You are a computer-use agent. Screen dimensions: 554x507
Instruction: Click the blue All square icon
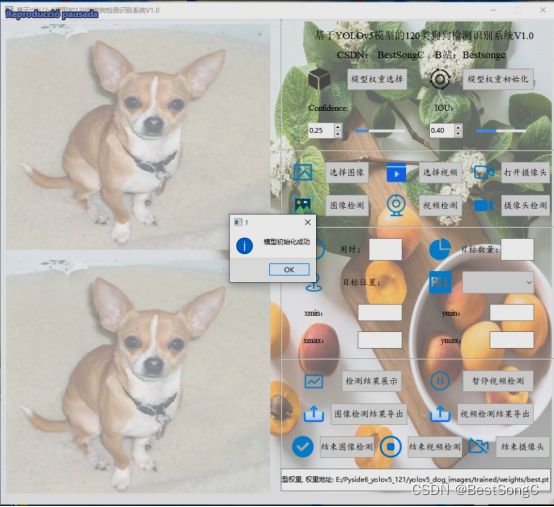[x=440, y=282]
